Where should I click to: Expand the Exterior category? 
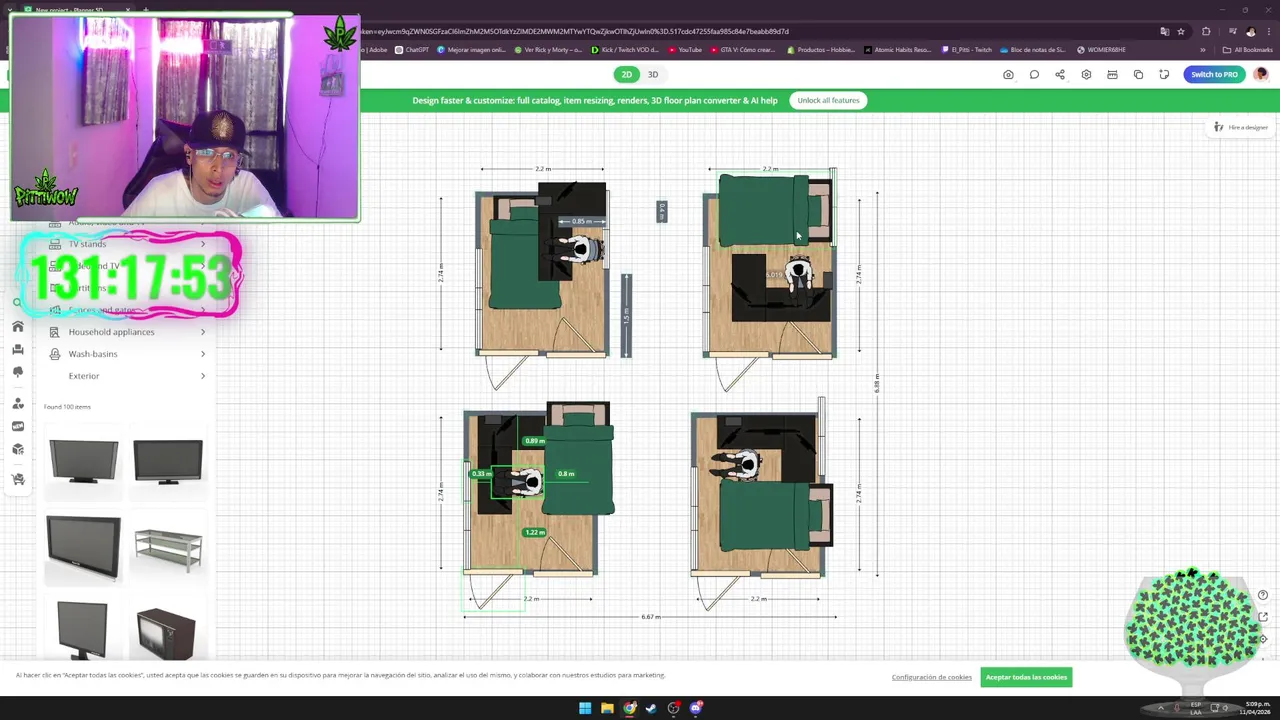click(203, 376)
